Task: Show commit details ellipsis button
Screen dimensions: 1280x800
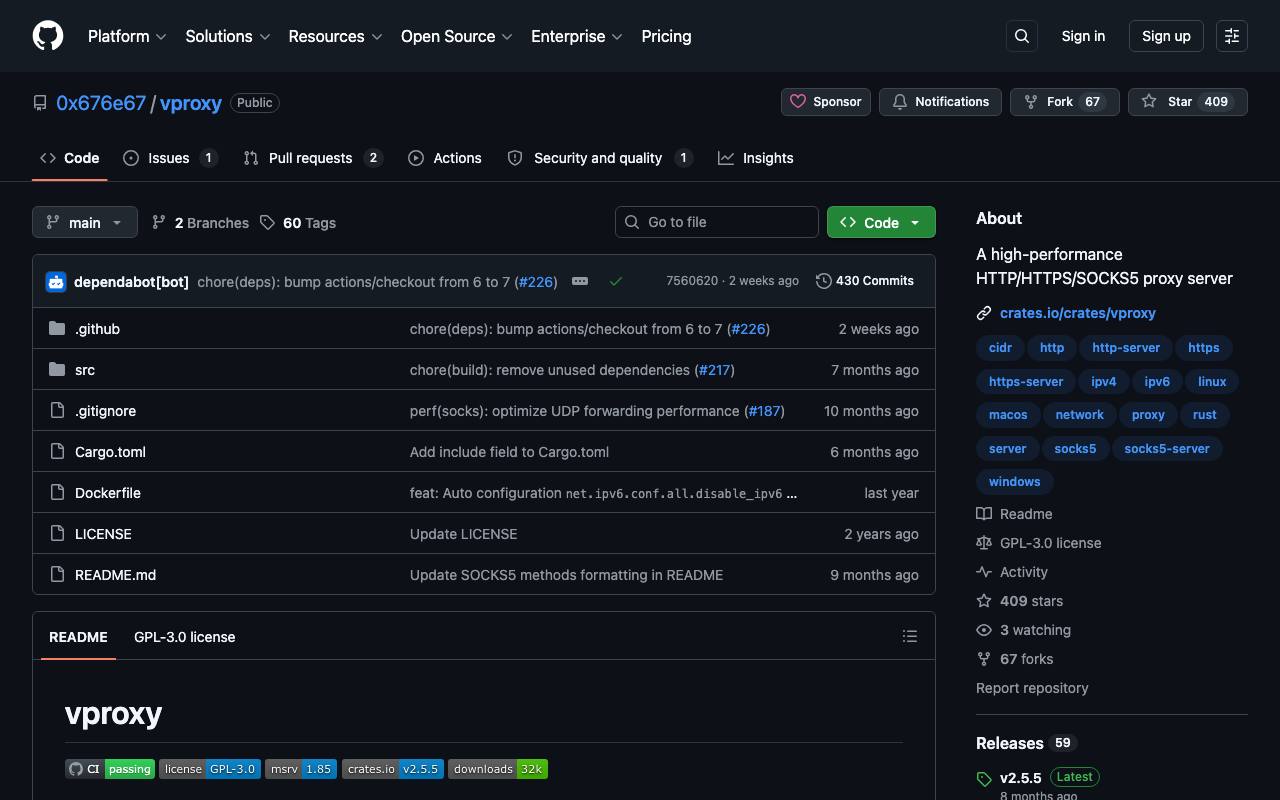Action: coord(580,281)
